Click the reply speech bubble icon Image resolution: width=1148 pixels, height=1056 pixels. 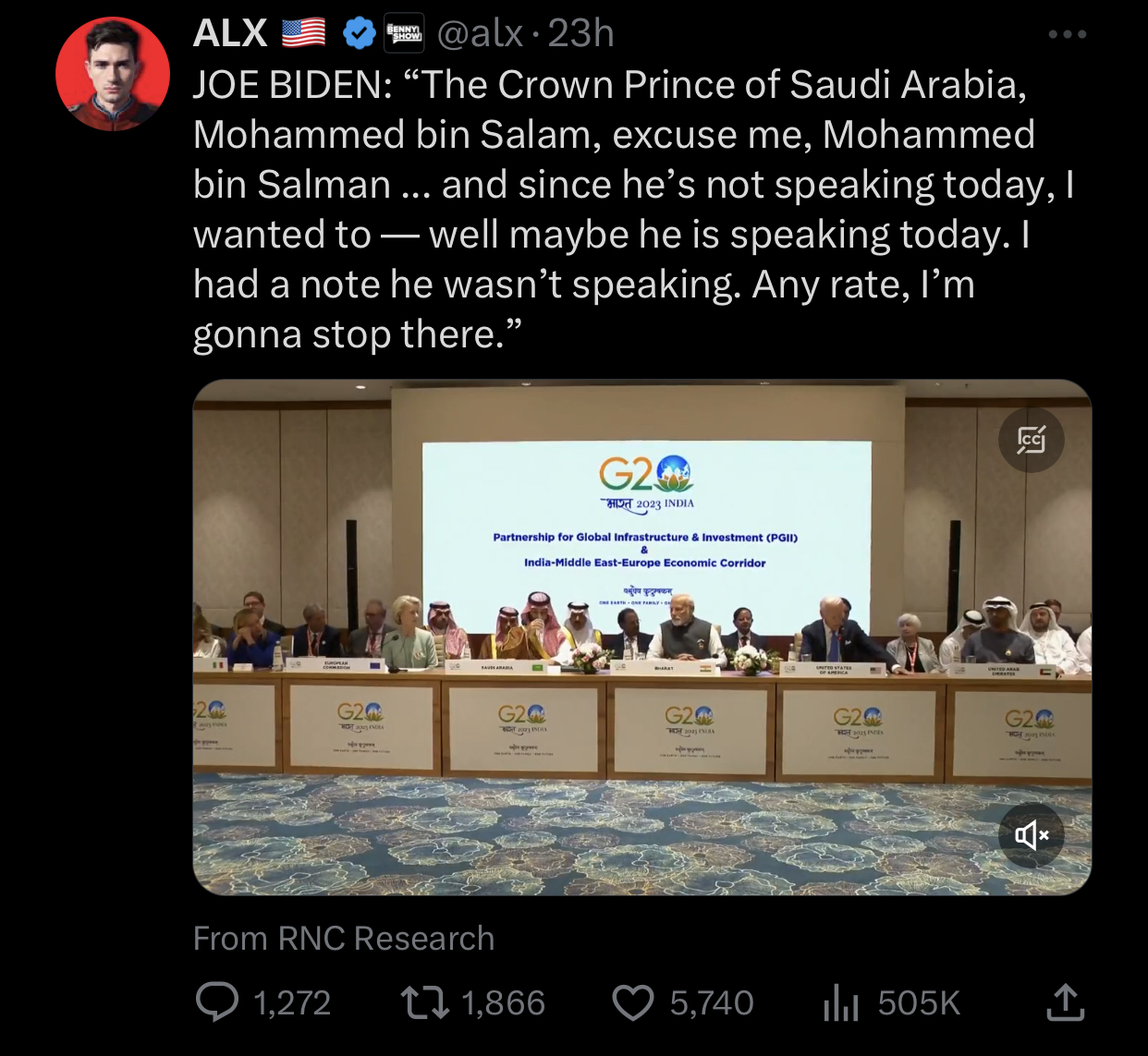(x=217, y=1002)
